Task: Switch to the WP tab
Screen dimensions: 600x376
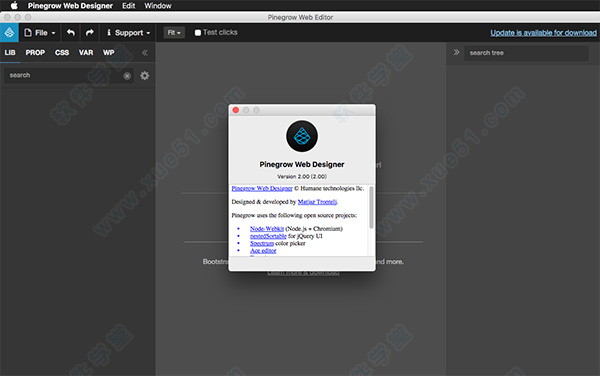Action: coord(109,53)
